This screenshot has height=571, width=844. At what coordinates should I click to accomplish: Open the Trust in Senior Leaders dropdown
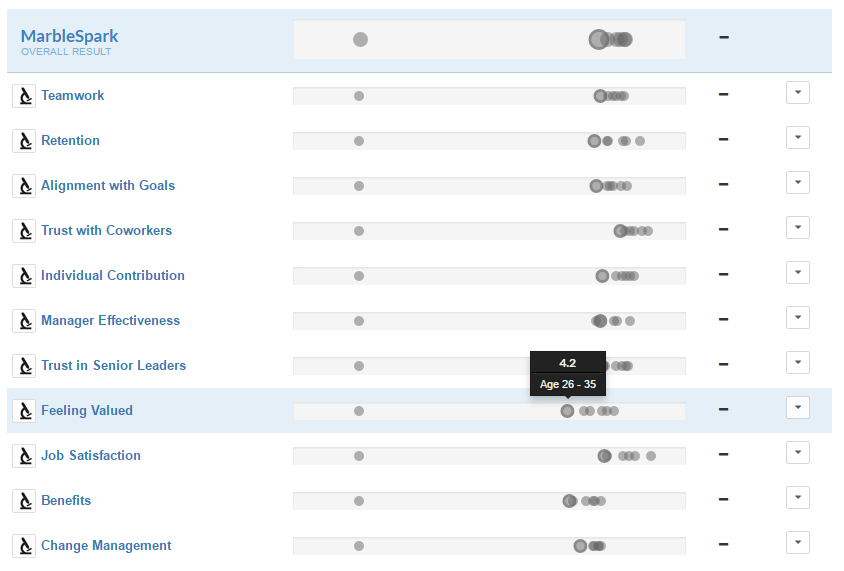798,363
